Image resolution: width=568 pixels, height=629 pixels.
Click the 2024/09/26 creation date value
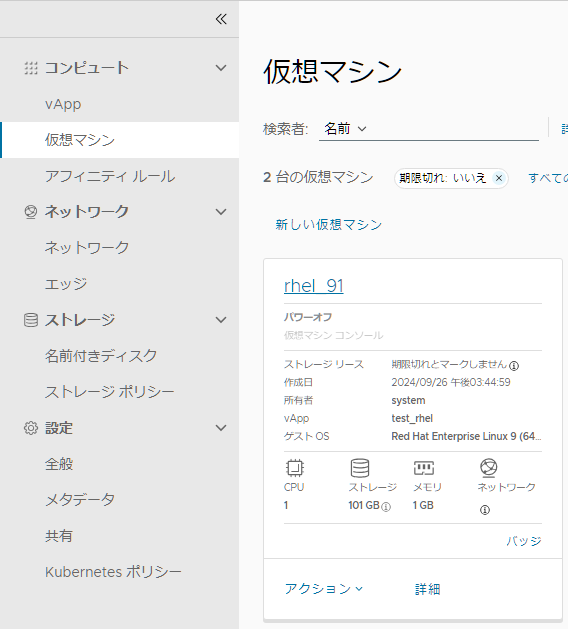pos(451,382)
